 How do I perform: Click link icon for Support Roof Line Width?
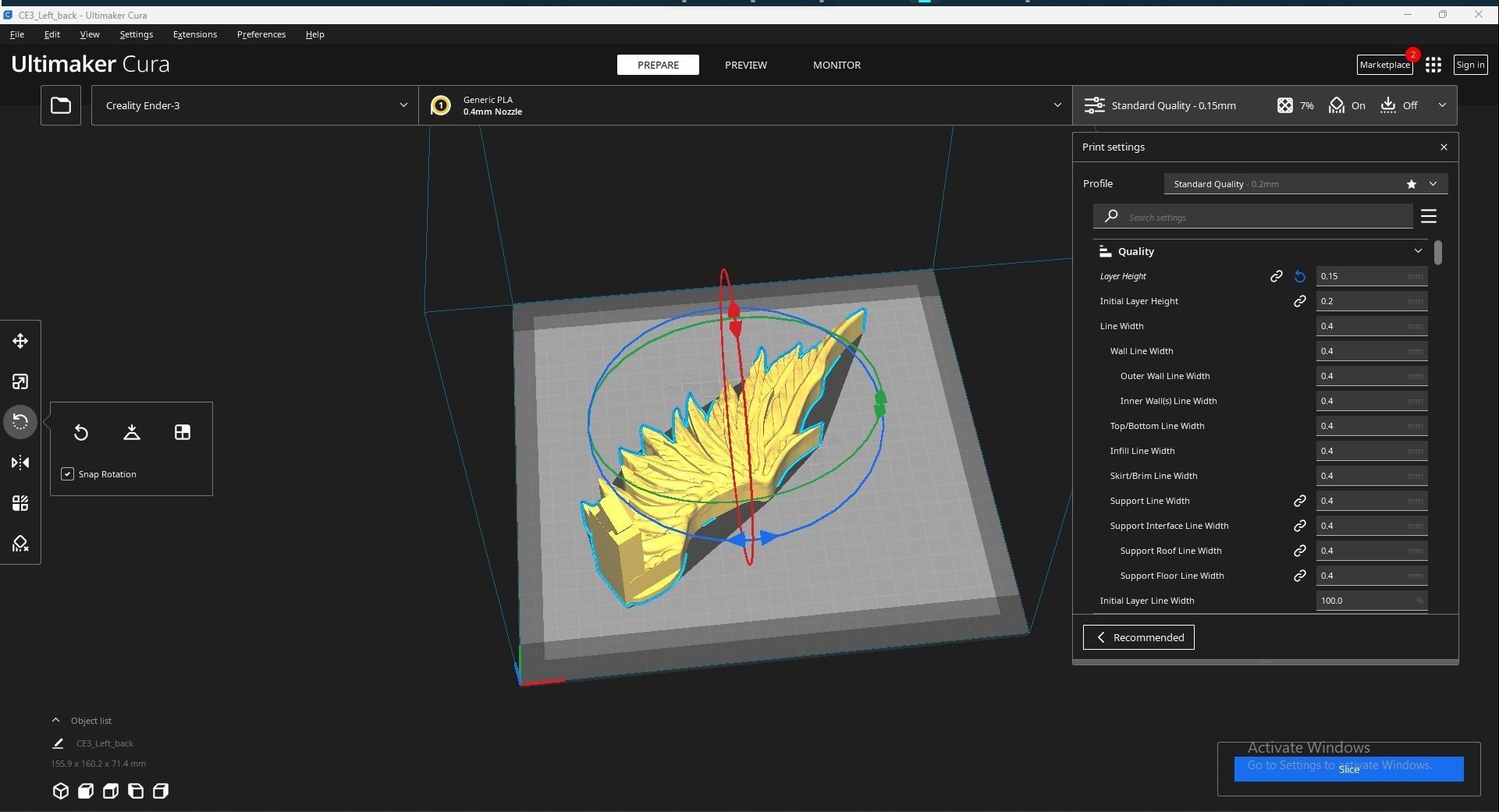(1300, 551)
